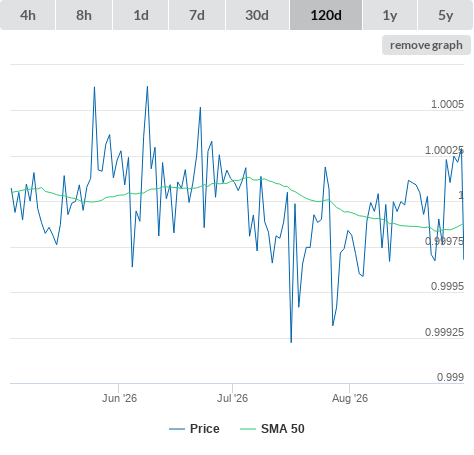Click the Jul '26 axis label

(x=232, y=398)
